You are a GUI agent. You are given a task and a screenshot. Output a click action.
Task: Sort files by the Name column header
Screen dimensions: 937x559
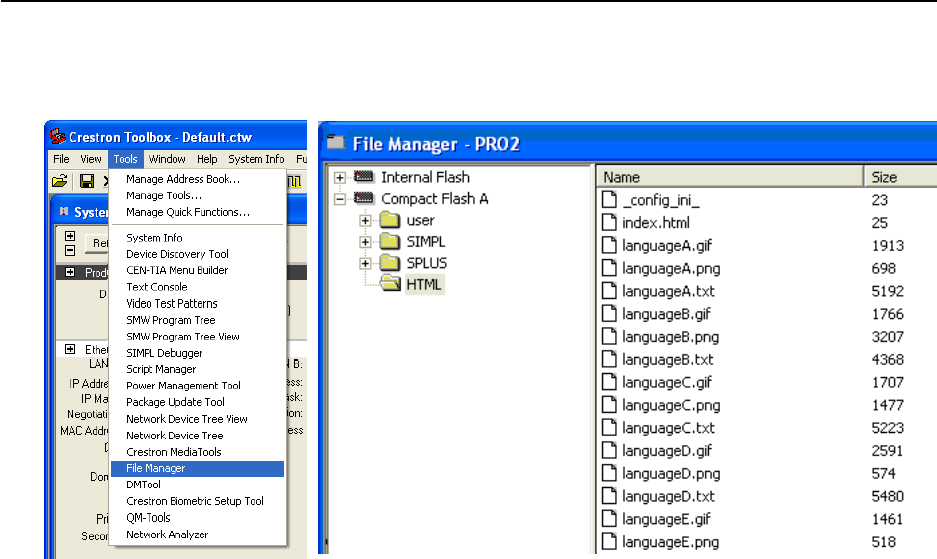tap(730, 177)
